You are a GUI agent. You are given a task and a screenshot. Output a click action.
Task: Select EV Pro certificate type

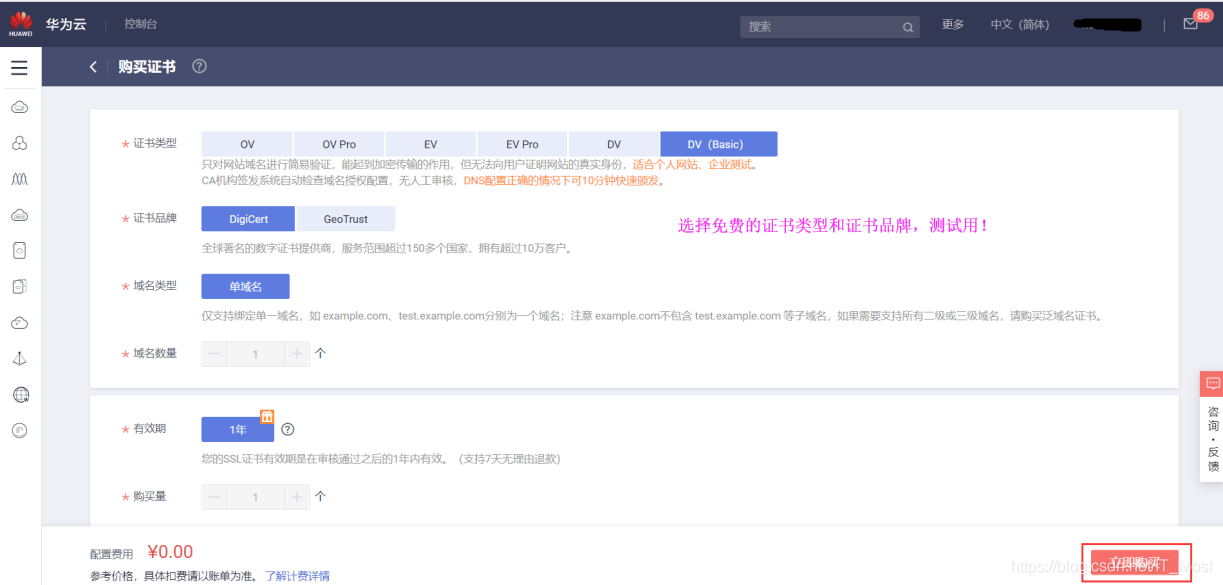pyautogui.click(x=522, y=144)
